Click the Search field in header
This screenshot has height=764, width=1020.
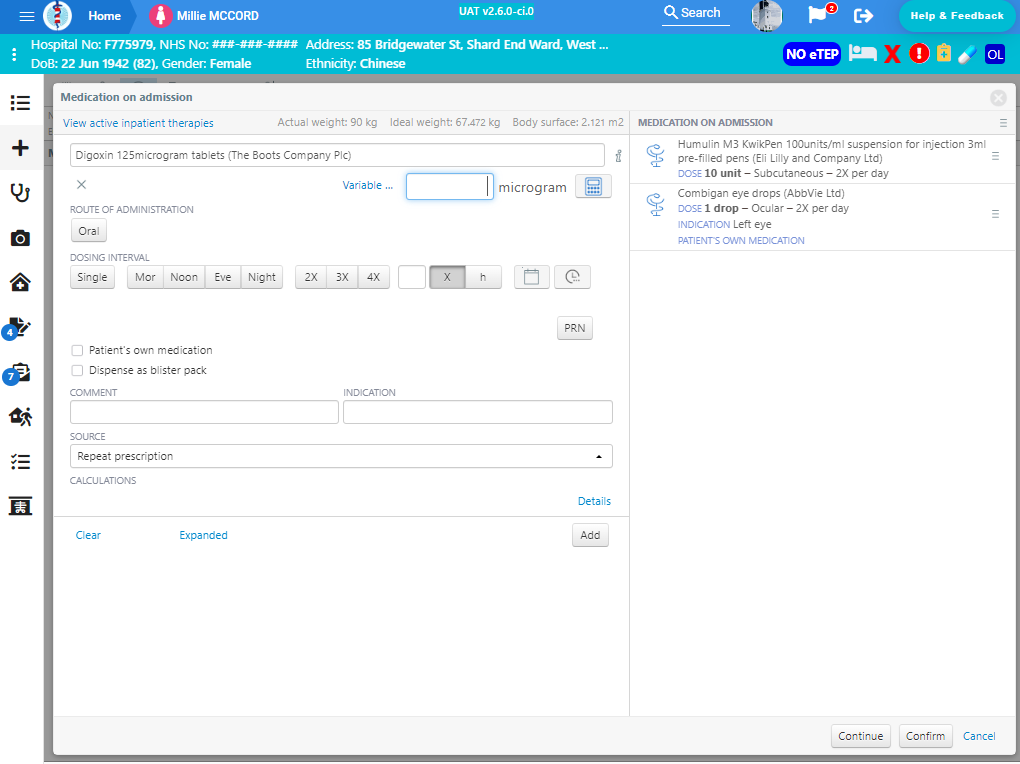click(x=695, y=13)
